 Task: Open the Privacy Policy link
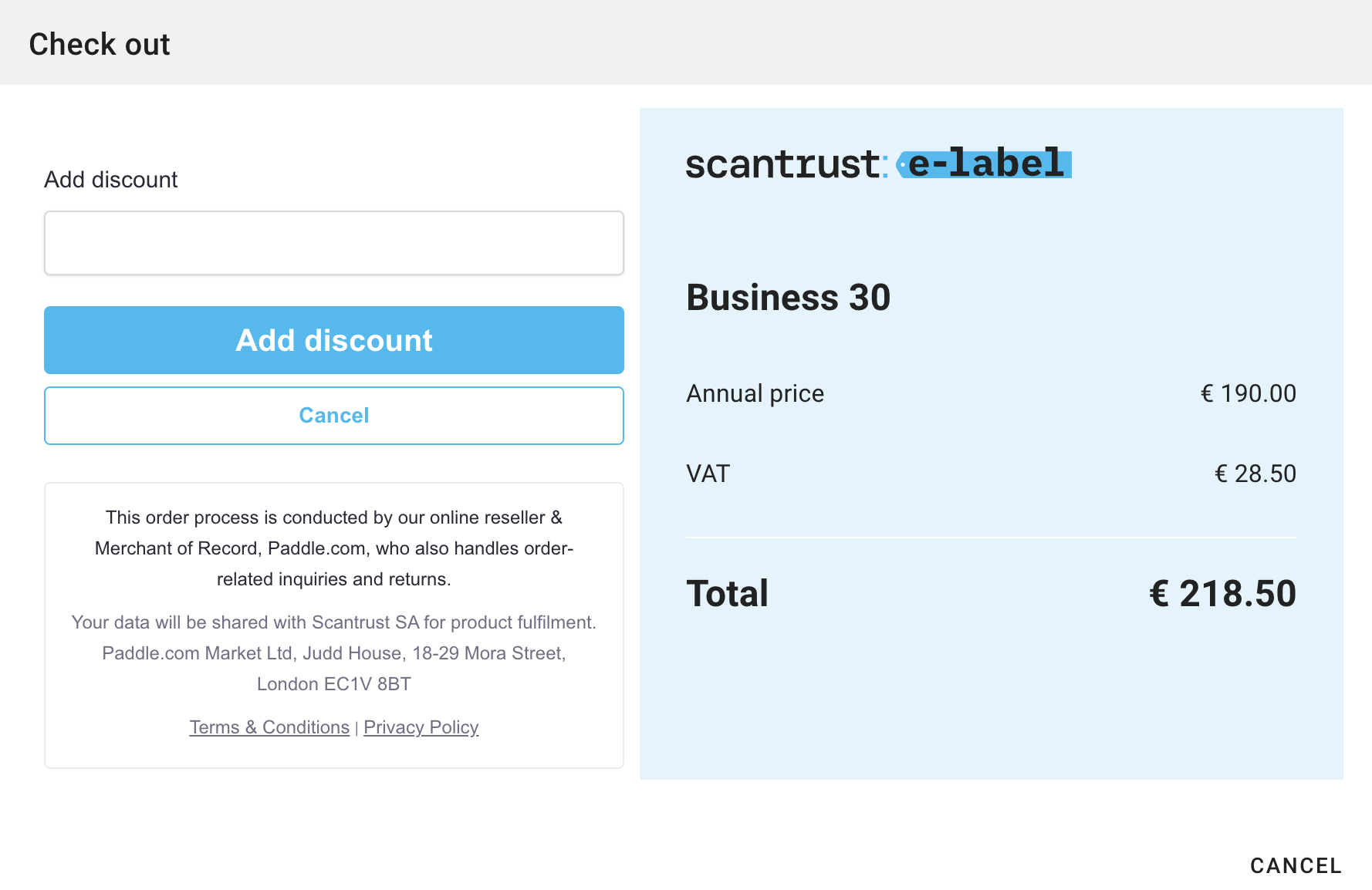click(421, 726)
